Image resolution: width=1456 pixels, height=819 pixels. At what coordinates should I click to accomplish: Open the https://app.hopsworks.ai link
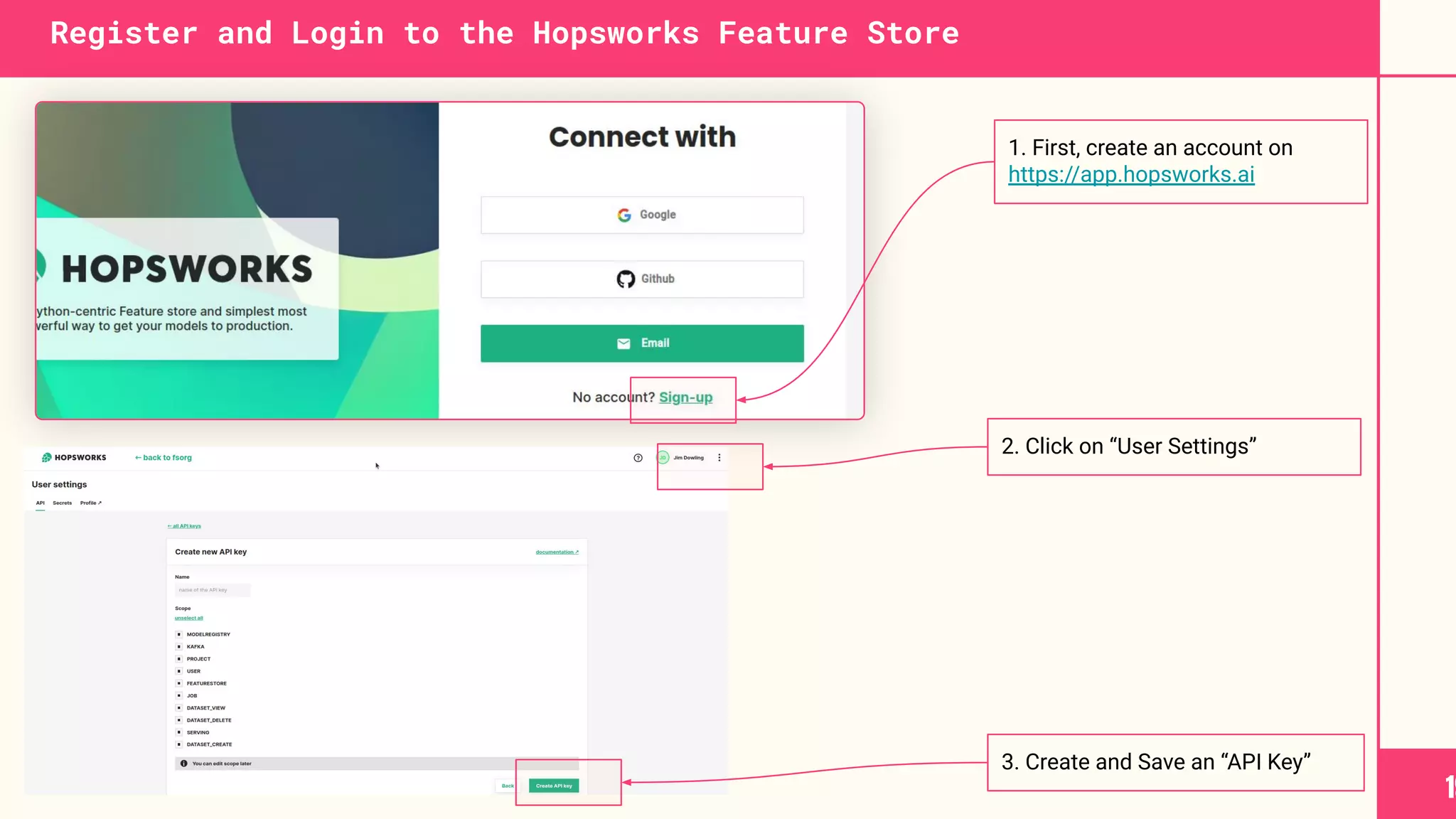tap(1131, 174)
